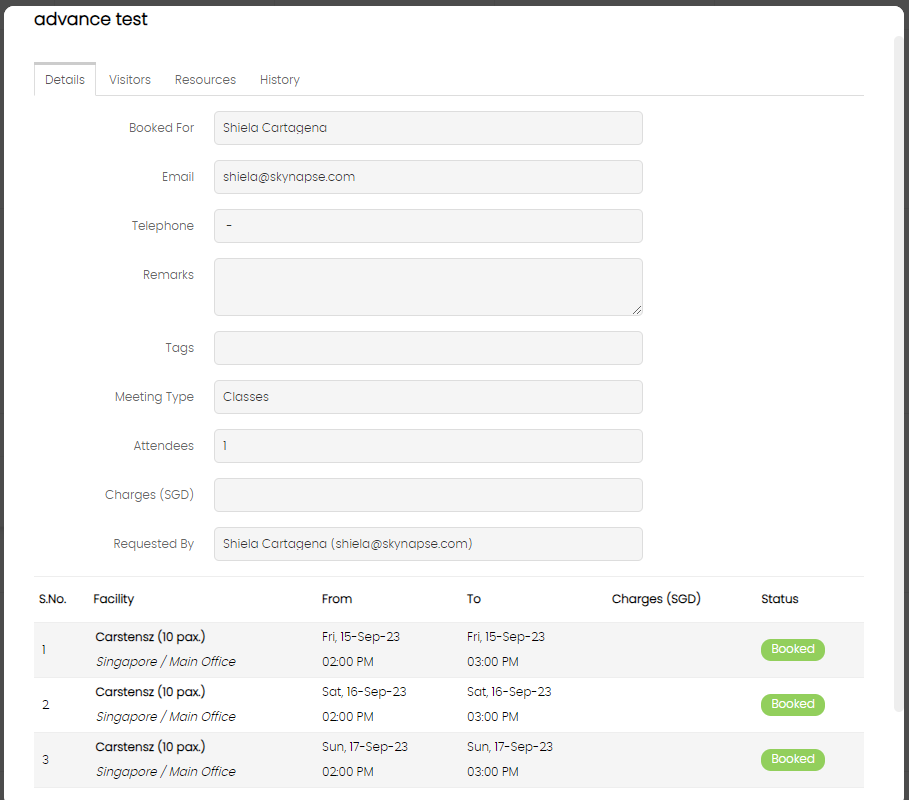Click the Booked status badge for 16-Sep-23
The height and width of the screenshot is (800, 909).
[792, 704]
